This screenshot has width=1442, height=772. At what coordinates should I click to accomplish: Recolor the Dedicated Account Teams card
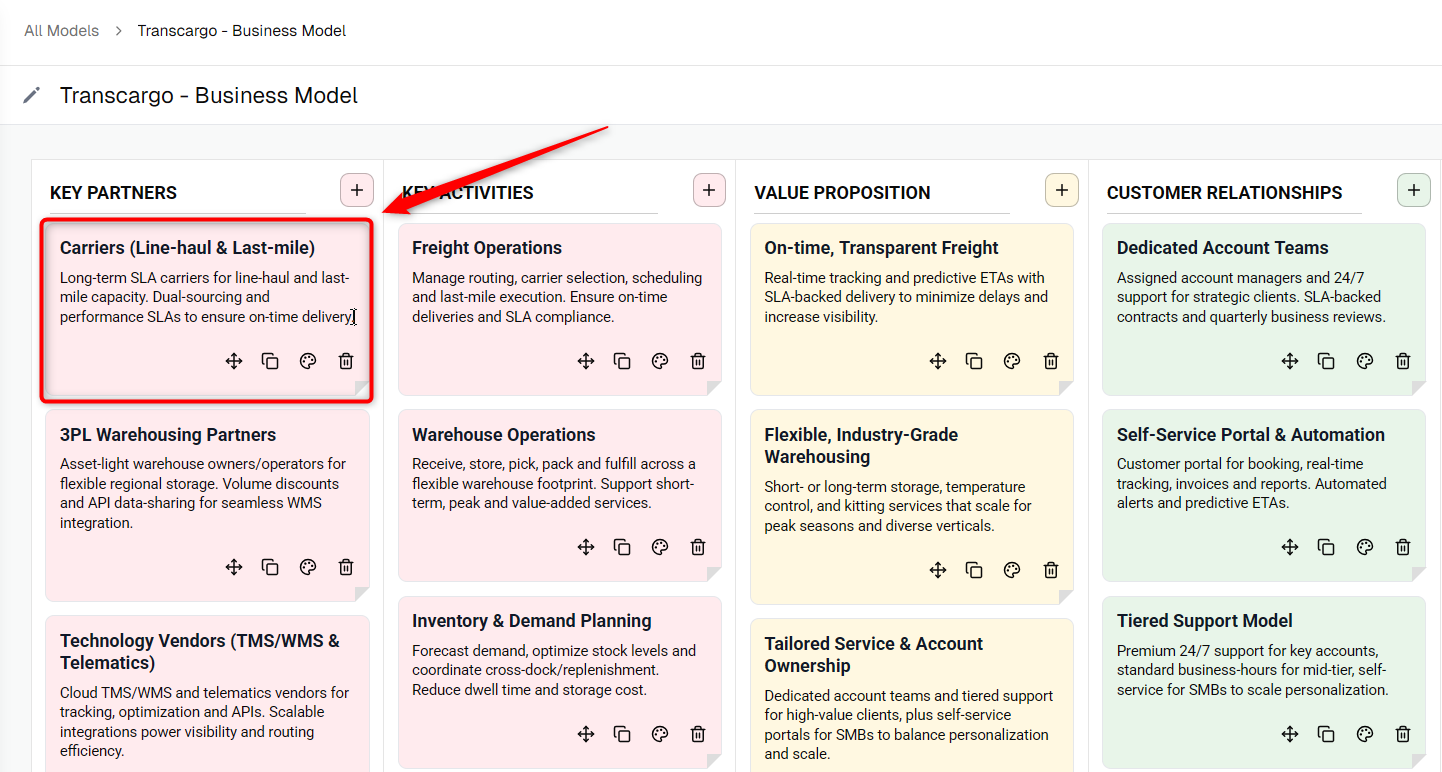(x=1365, y=361)
